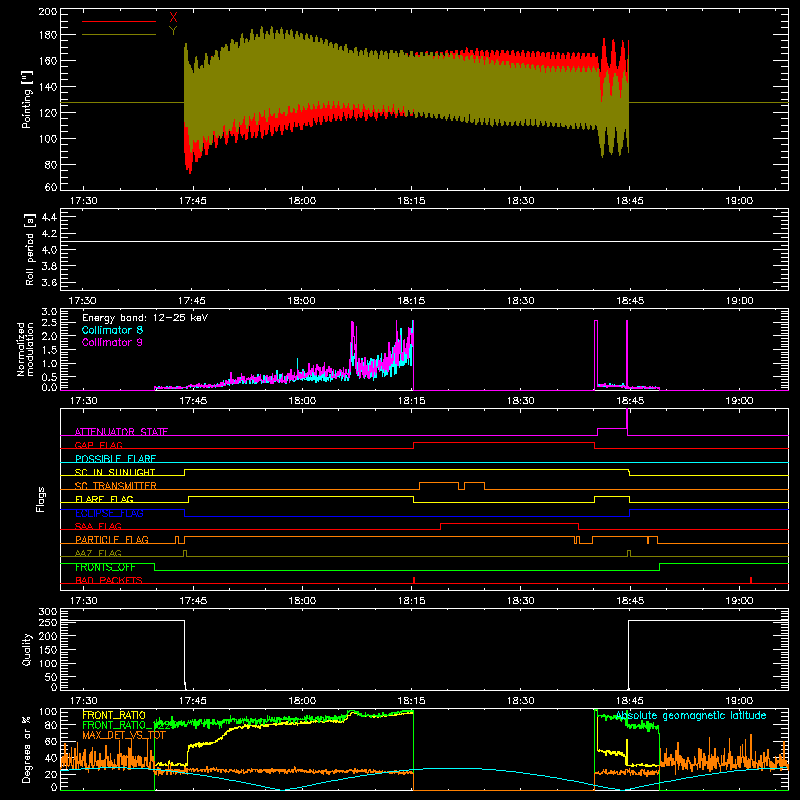Click the 'POSSIBLE_FLARE' flag label
The height and width of the screenshot is (800, 800).
click(x=115, y=459)
